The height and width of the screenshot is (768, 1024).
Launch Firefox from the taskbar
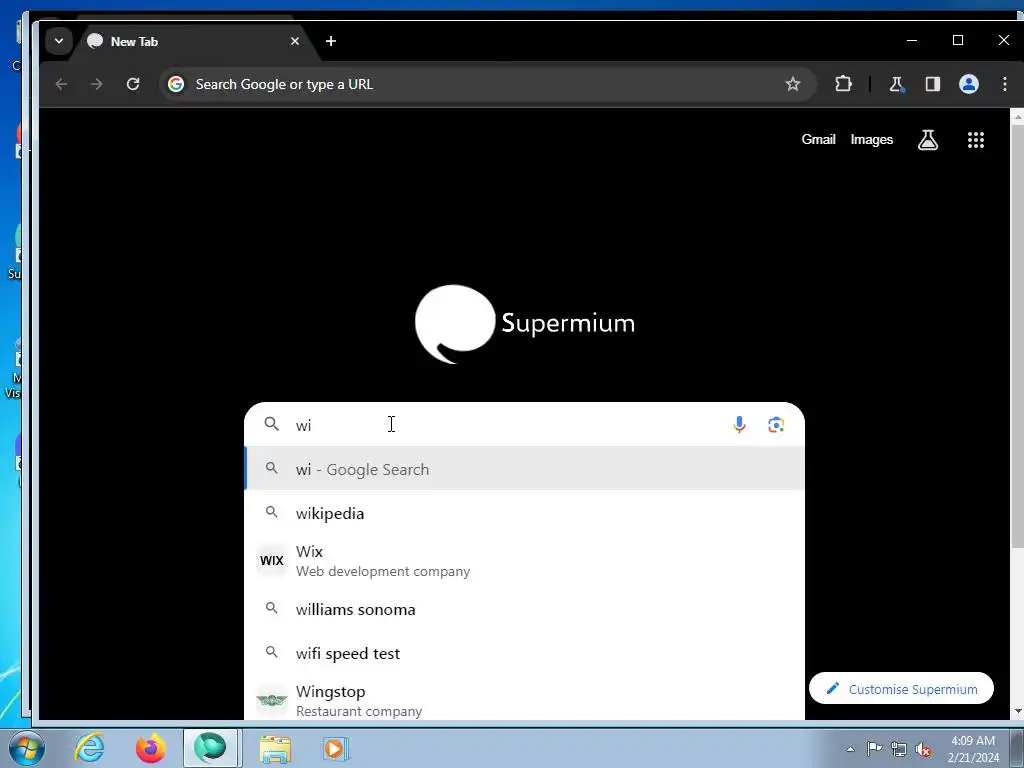tap(150, 748)
